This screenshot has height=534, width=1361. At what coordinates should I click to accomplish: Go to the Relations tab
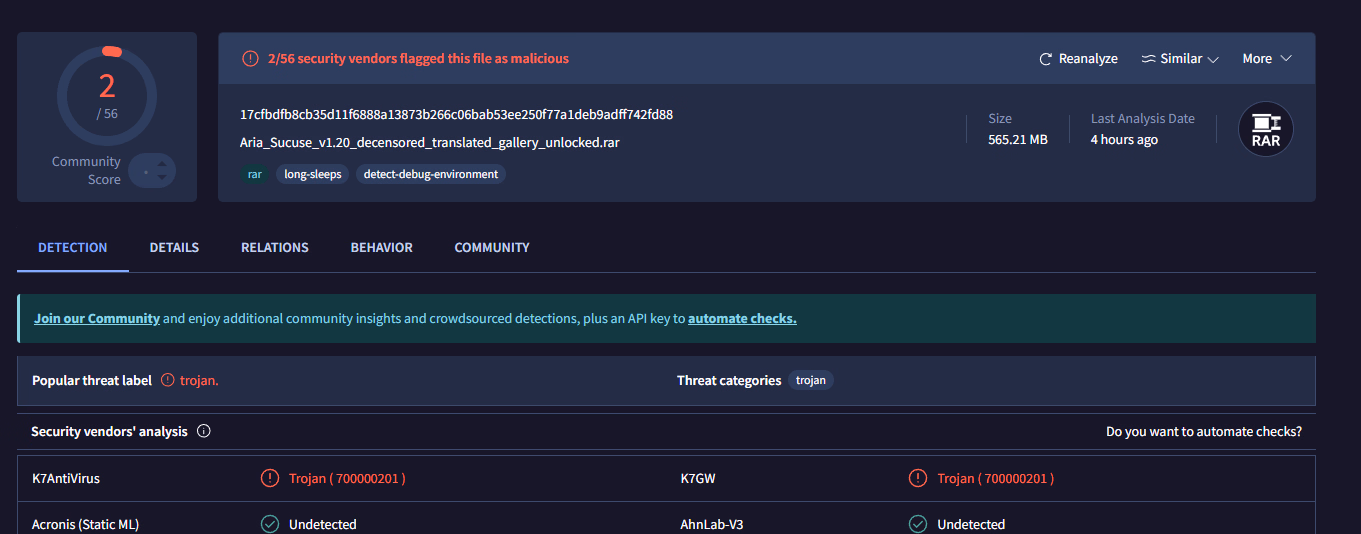coord(274,247)
